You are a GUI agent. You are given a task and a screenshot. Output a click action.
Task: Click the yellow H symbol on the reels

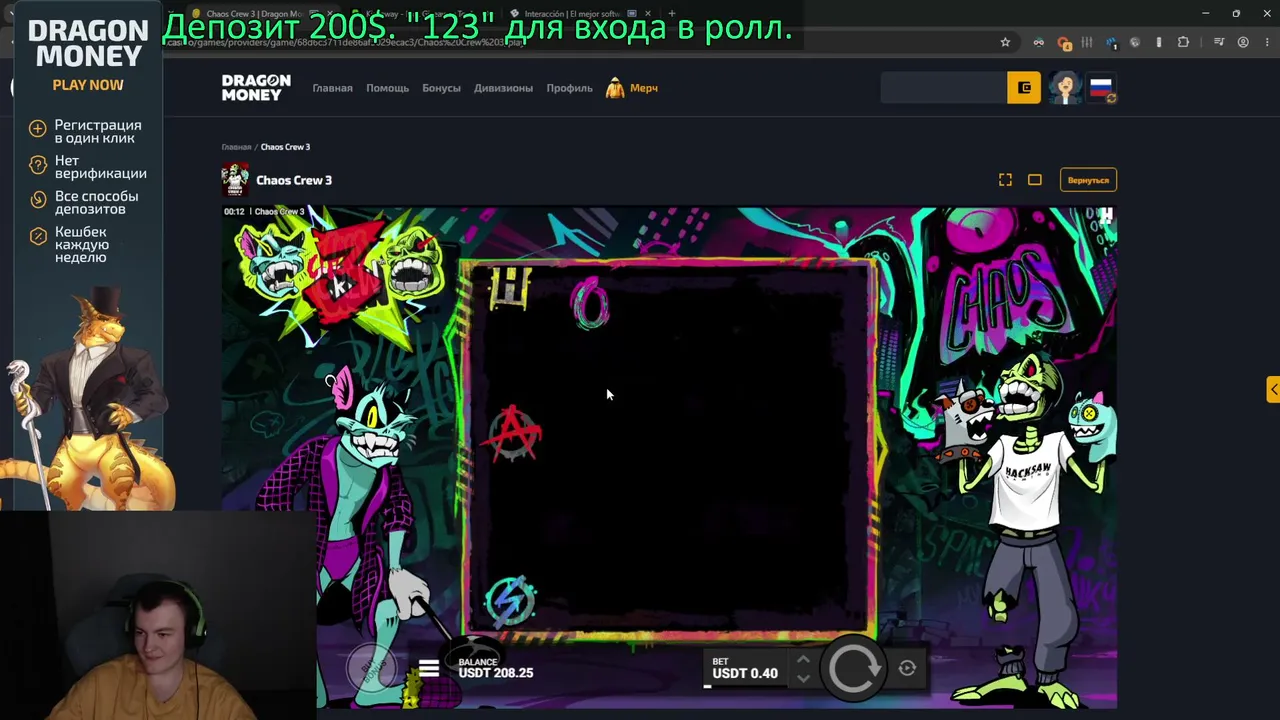509,289
